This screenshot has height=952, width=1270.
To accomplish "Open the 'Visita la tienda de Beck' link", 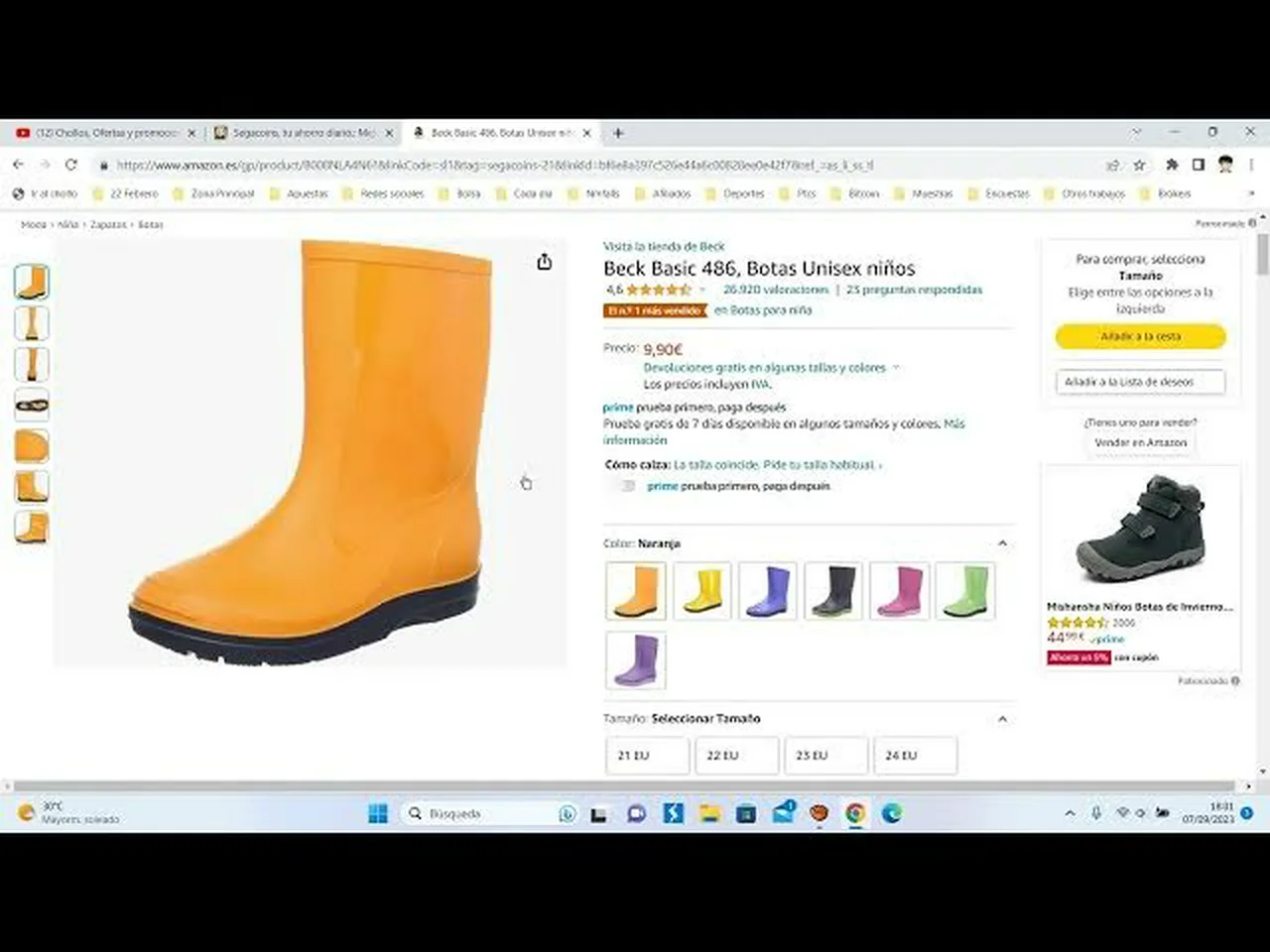I will pos(664,246).
